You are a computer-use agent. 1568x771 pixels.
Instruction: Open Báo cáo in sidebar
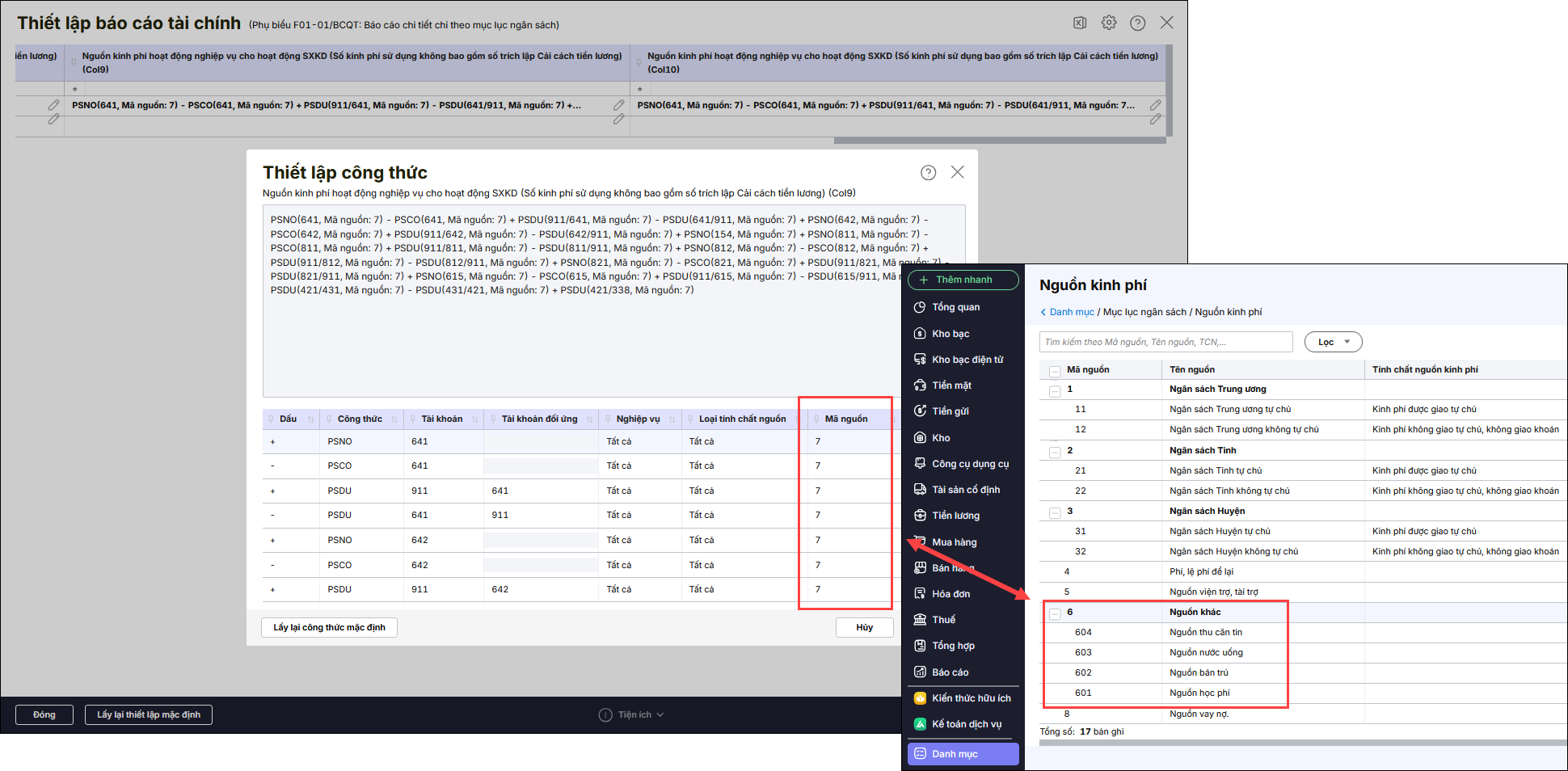tap(950, 672)
